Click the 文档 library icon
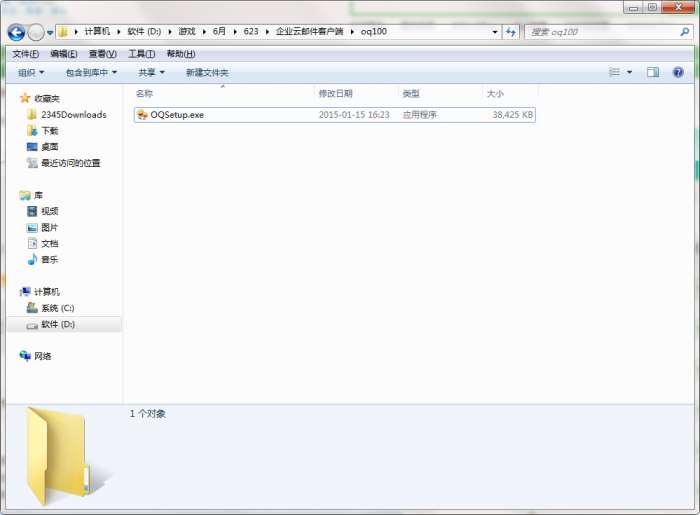This screenshot has height=515, width=700. coord(32,243)
